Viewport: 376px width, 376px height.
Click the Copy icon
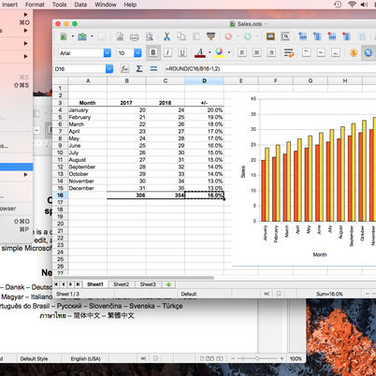tap(181, 36)
